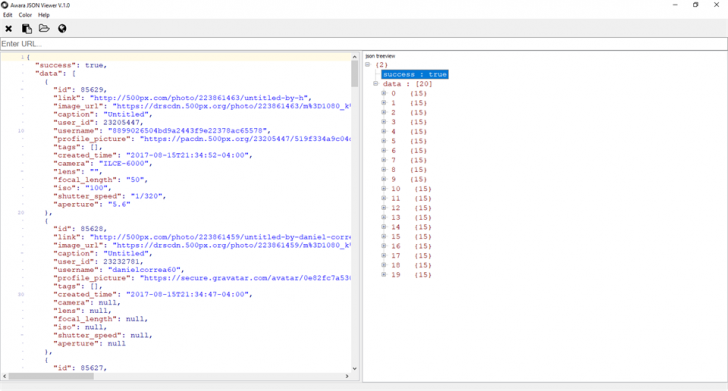The width and height of the screenshot is (728, 391).
Task: Click the "success": true line in editor
Action: (x=71, y=65)
